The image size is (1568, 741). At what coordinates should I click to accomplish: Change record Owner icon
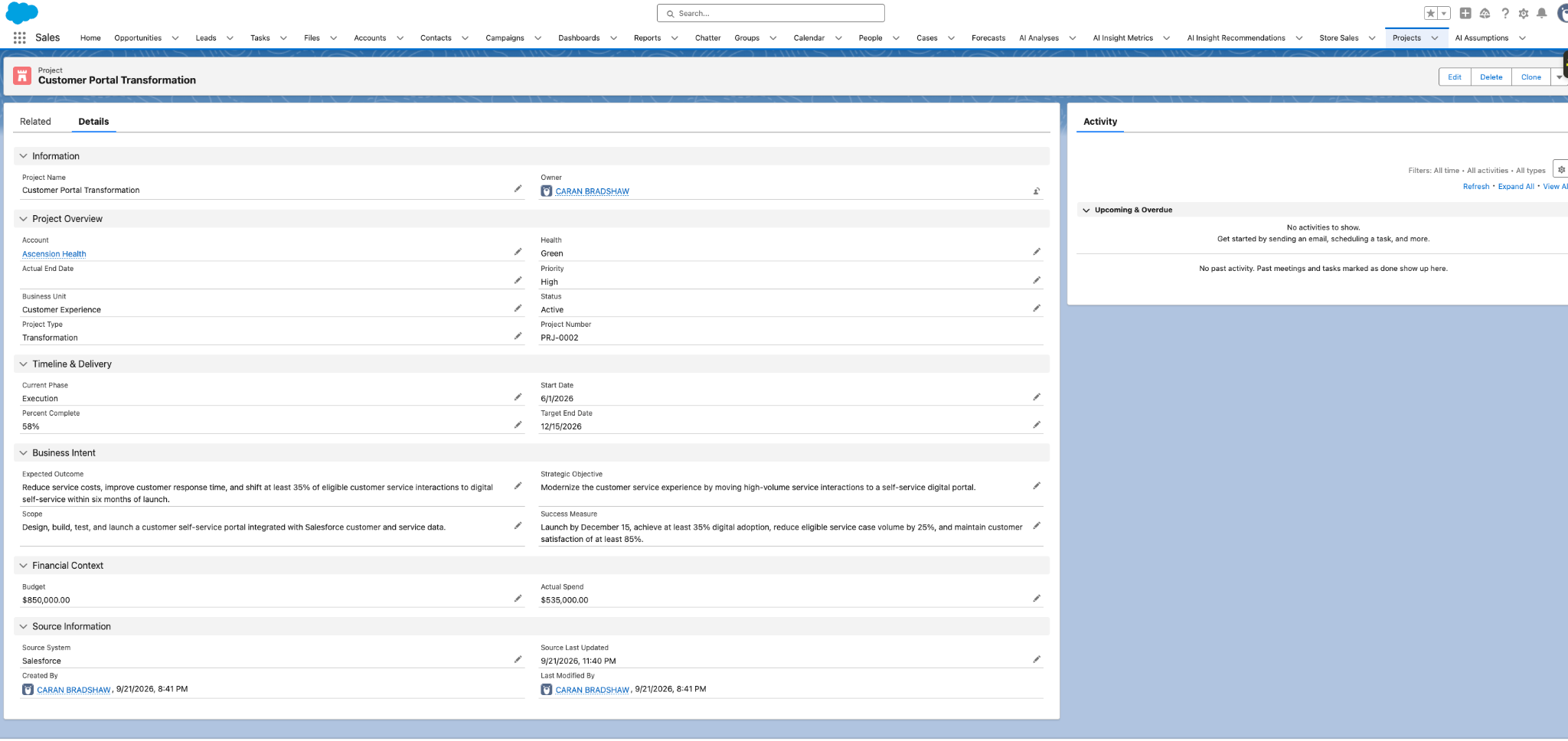click(x=1037, y=191)
